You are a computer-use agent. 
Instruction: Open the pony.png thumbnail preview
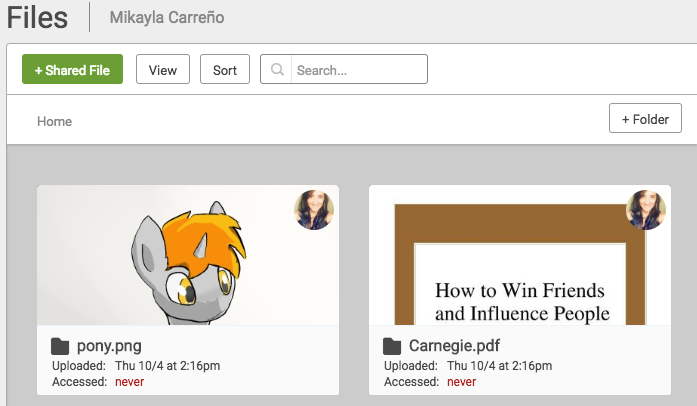pos(188,255)
